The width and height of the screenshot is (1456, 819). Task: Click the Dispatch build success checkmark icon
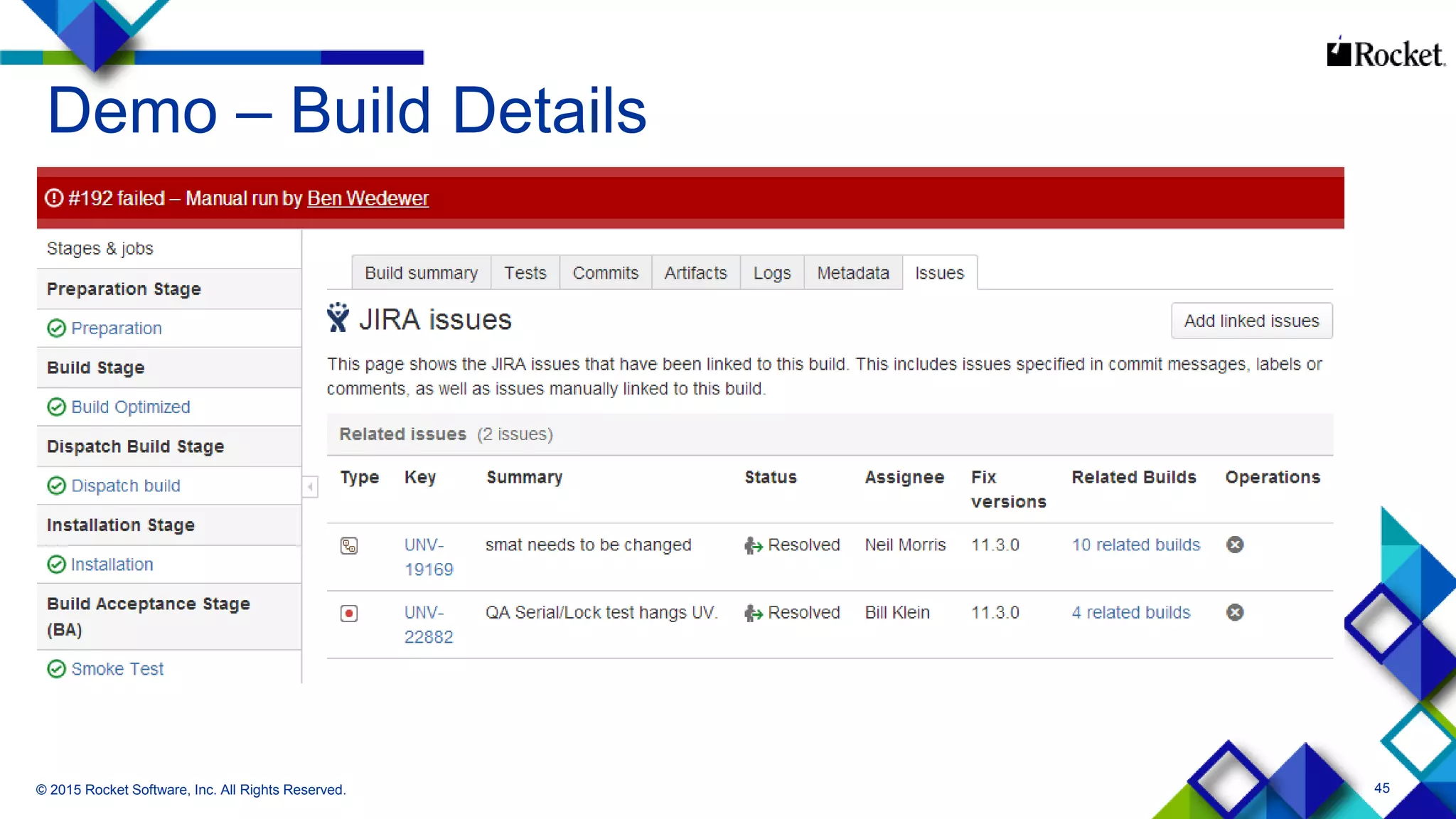click(x=56, y=486)
